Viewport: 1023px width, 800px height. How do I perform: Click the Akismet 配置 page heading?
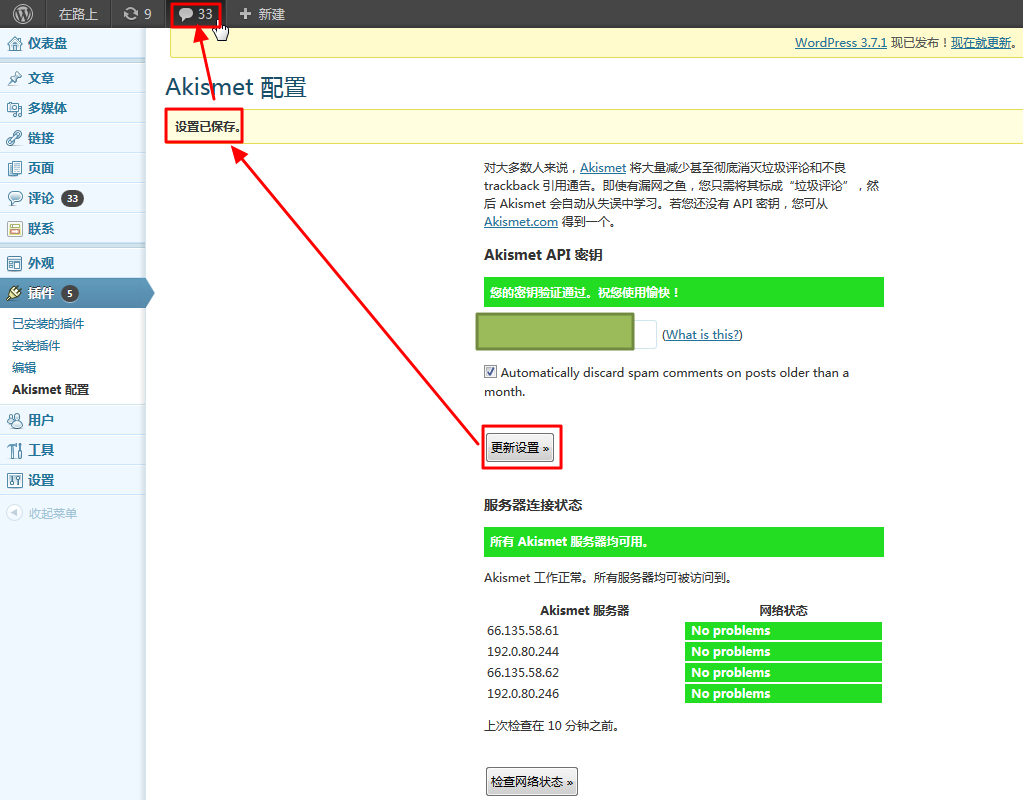[236, 87]
